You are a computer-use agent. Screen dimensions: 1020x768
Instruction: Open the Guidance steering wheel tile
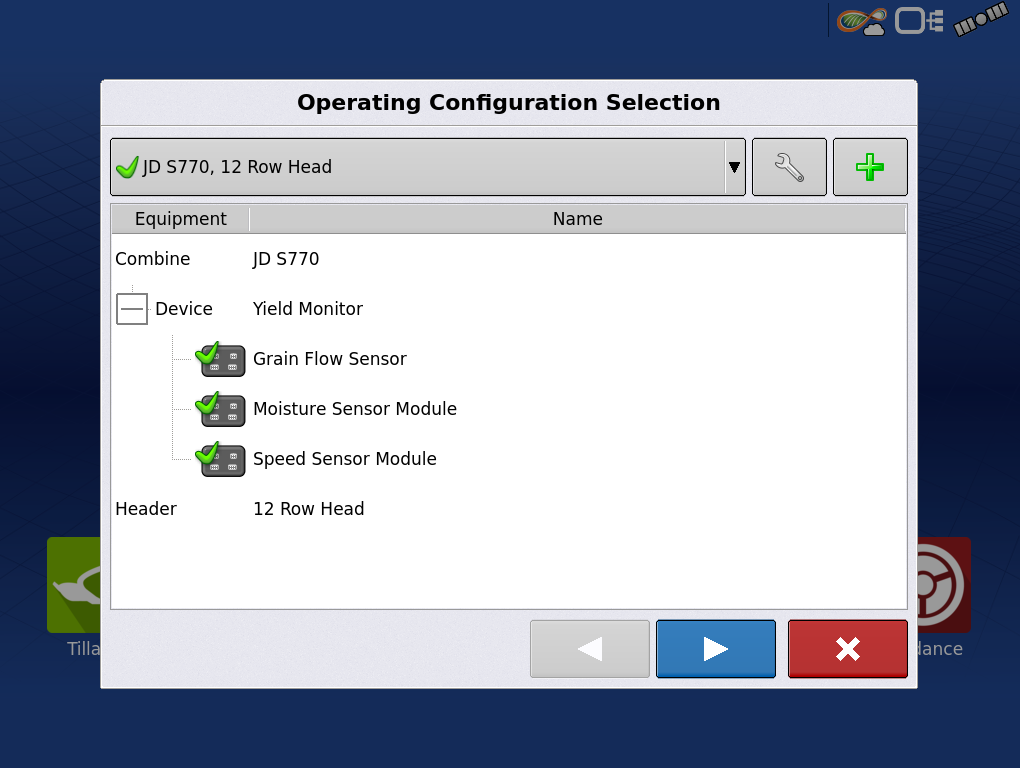coord(944,585)
